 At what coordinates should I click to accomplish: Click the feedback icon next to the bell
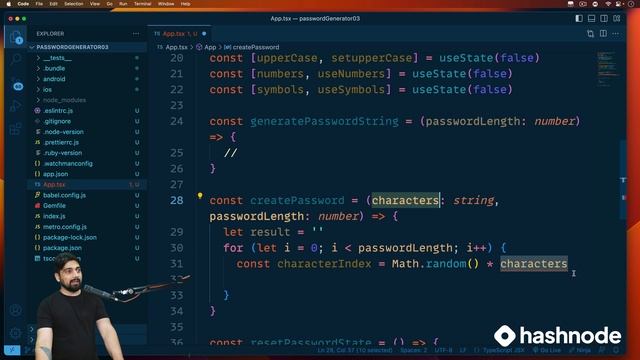tap(602, 350)
